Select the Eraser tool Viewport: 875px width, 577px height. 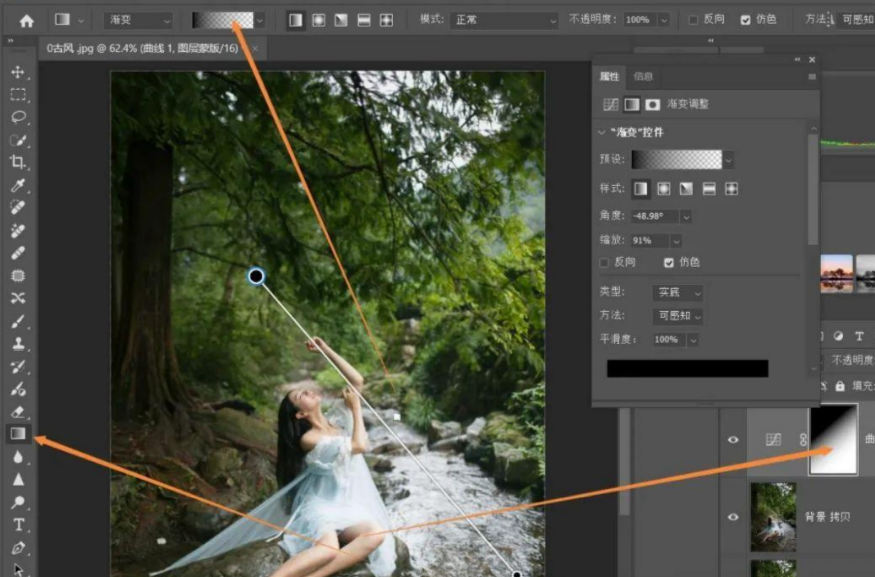18,412
